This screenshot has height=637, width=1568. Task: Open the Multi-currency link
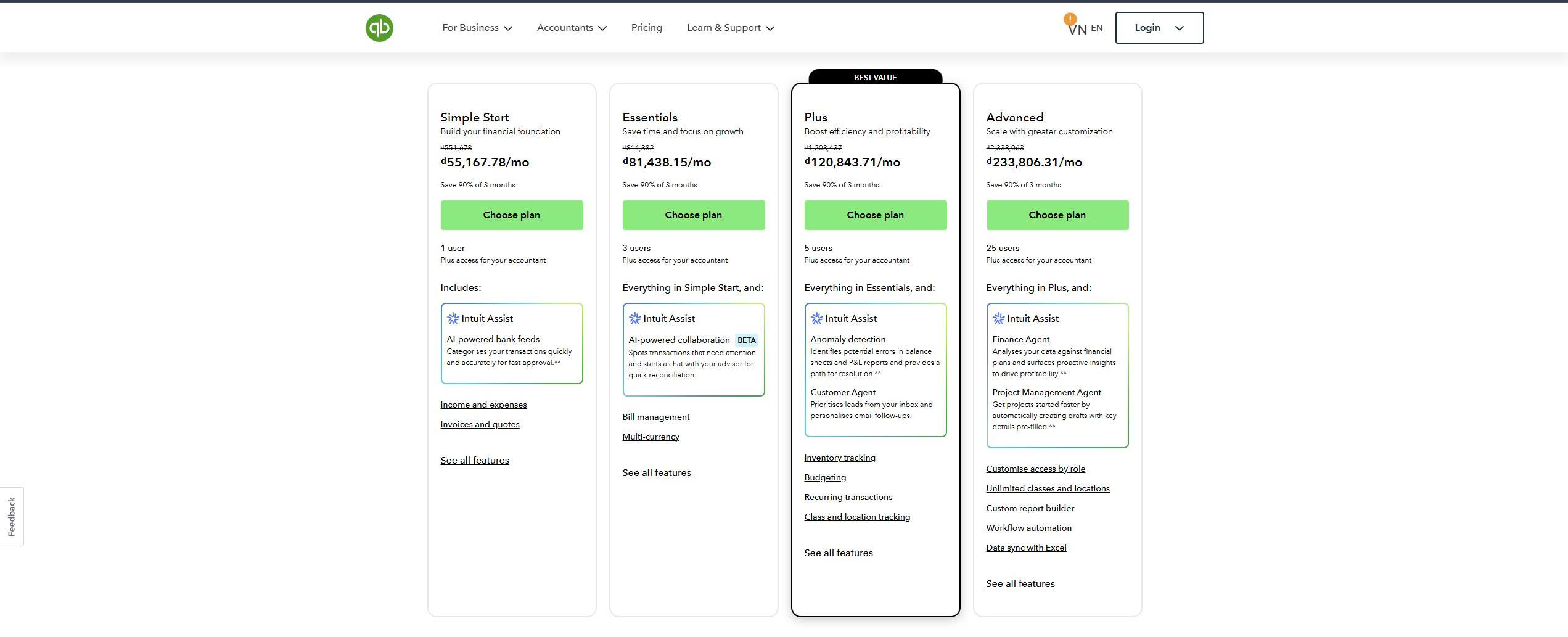651,437
